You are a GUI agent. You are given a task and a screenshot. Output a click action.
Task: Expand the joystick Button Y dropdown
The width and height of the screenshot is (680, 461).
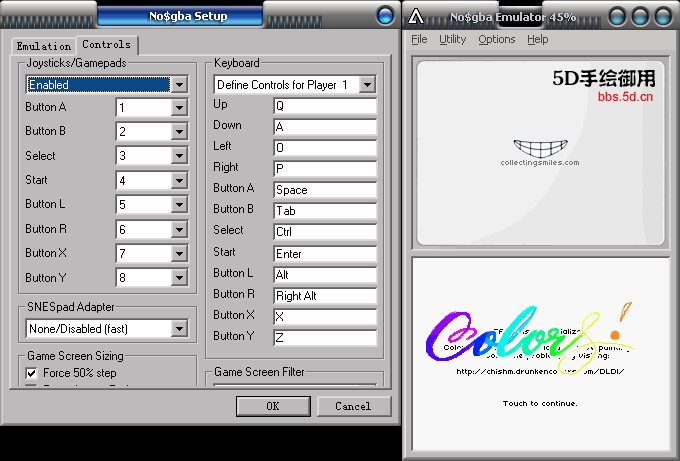(x=179, y=278)
